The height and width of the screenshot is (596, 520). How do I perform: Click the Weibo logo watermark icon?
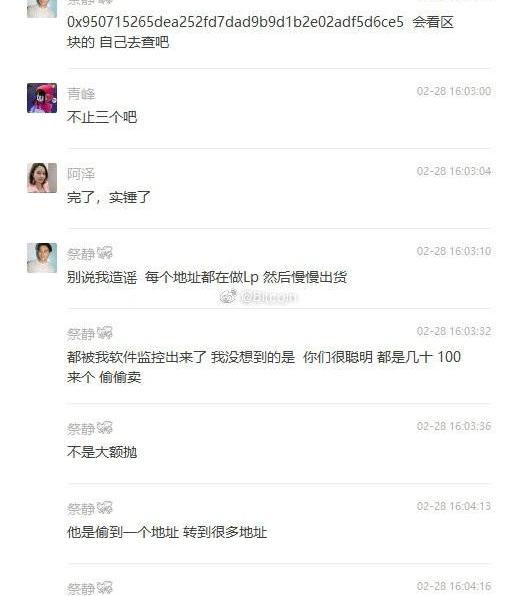(228, 297)
